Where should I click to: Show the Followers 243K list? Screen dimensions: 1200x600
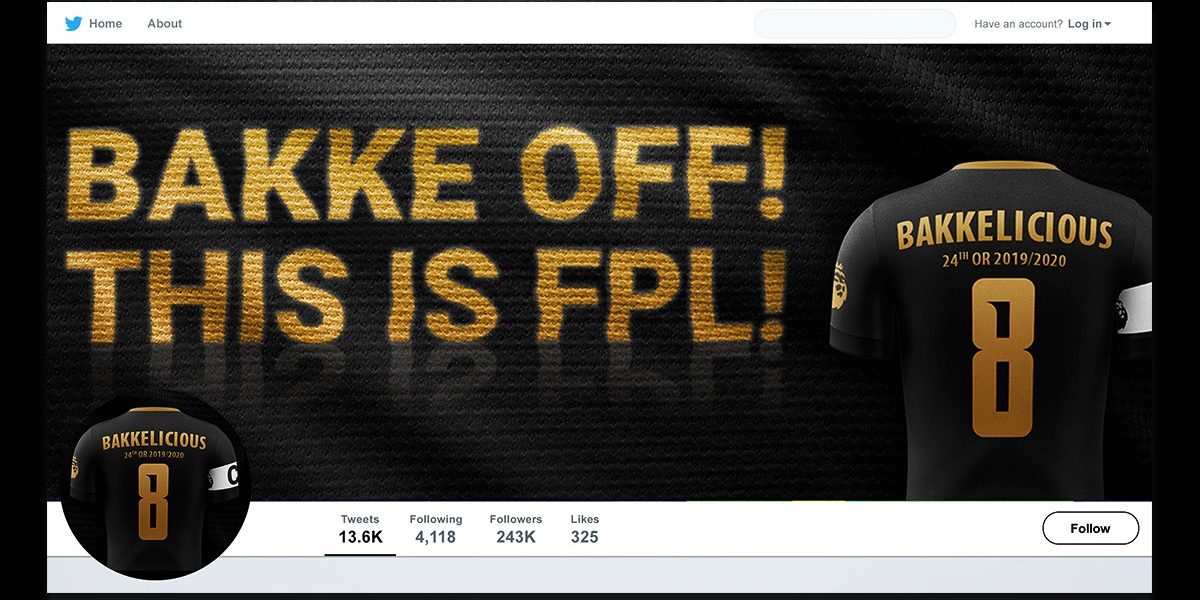[516, 529]
